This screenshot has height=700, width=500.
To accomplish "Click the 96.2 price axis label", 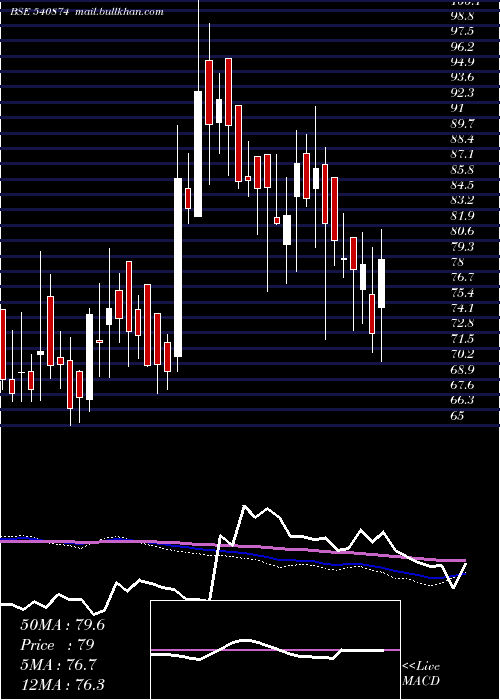I will 462,46.
